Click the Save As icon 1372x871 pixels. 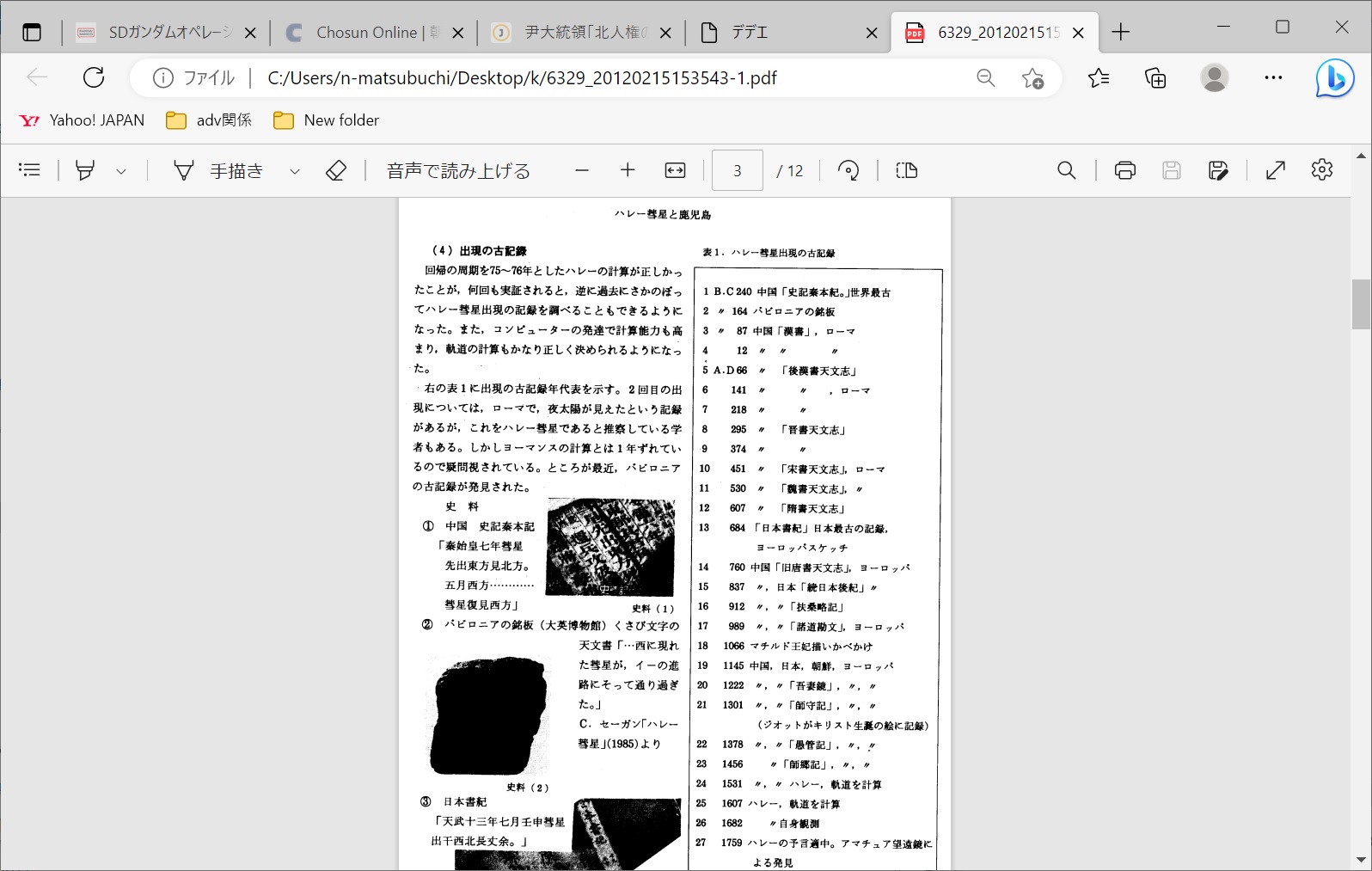point(1217,170)
